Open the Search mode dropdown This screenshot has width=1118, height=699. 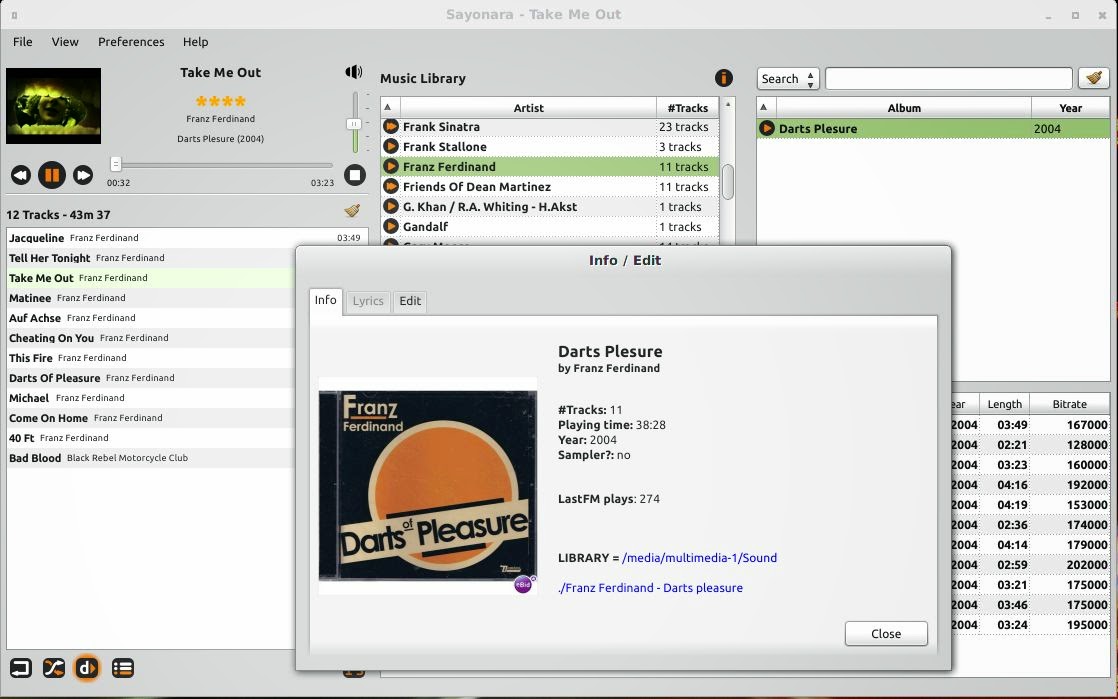tap(788, 78)
